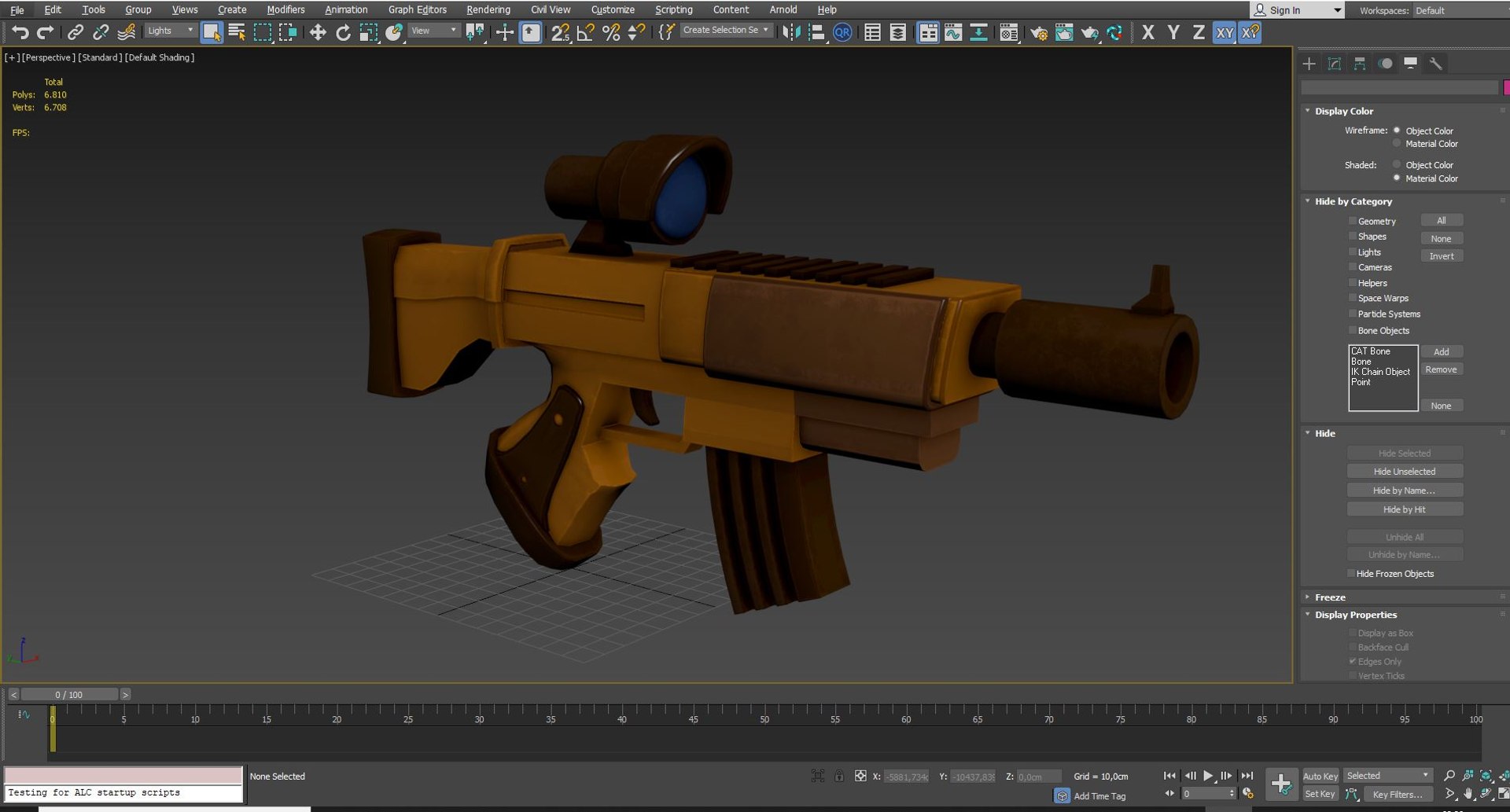Screen dimensions: 1510x812
Task: Open the Sign In dropdown
Action: click(1297, 10)
